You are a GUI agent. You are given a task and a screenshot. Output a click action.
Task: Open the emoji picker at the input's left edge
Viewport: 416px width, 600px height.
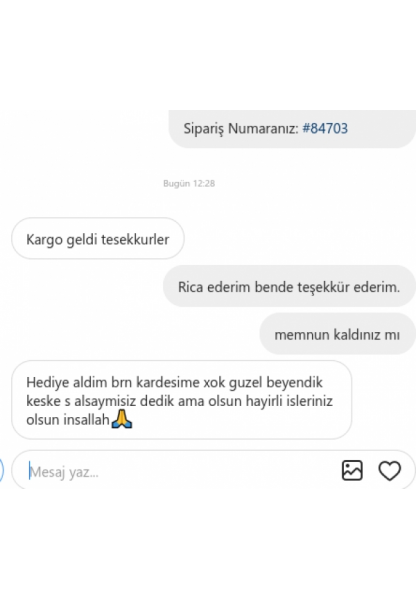tap(1, 470)
